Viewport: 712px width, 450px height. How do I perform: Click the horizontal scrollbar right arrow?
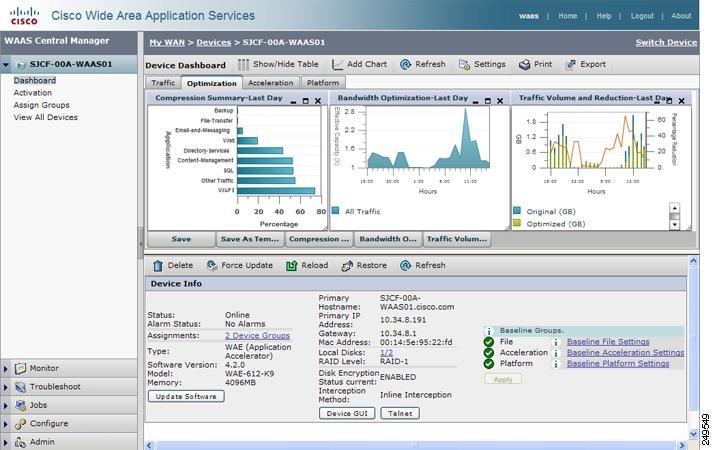[682, 445]
